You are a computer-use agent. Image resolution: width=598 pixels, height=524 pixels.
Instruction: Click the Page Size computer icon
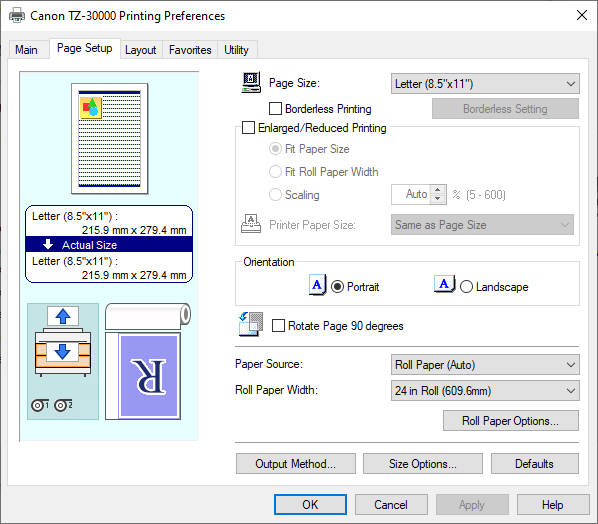click(x=251, y=82)
